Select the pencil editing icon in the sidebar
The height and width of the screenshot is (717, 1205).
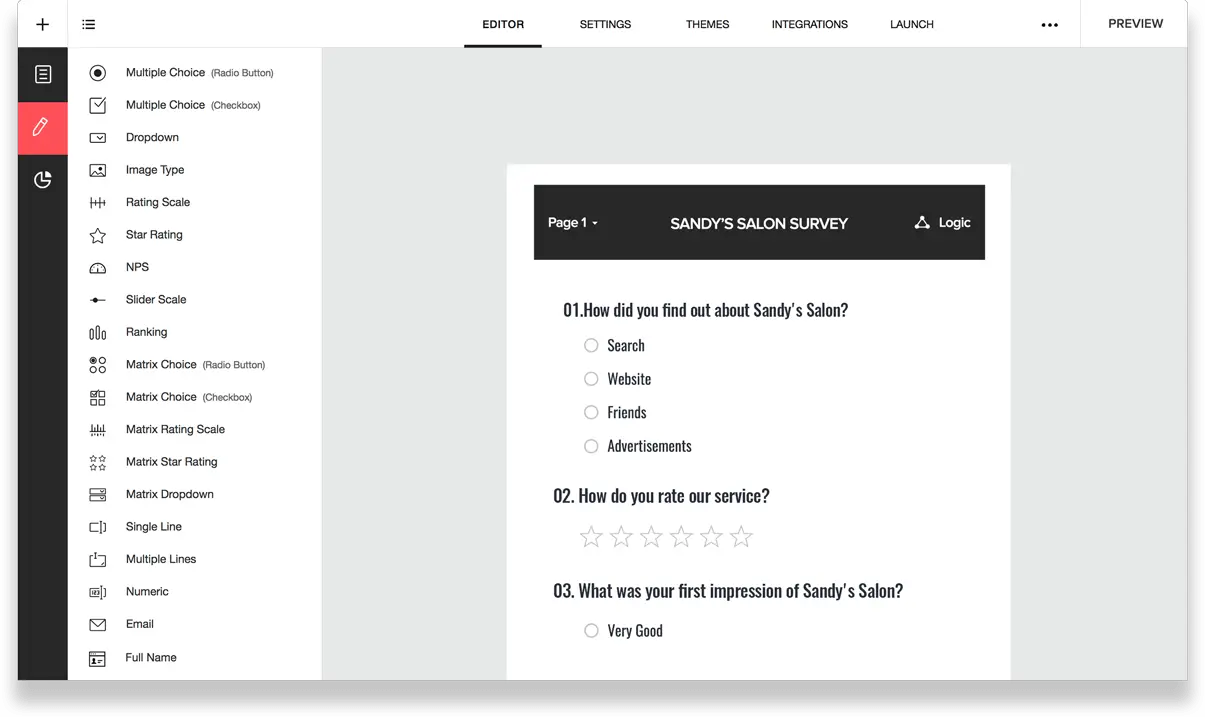[42, 128]
